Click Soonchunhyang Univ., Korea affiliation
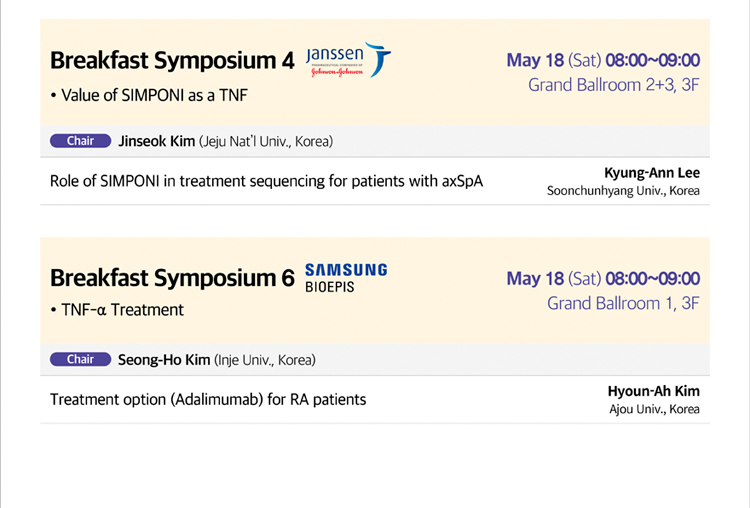The height and width of the screenshot is (508, 750). 623,191
